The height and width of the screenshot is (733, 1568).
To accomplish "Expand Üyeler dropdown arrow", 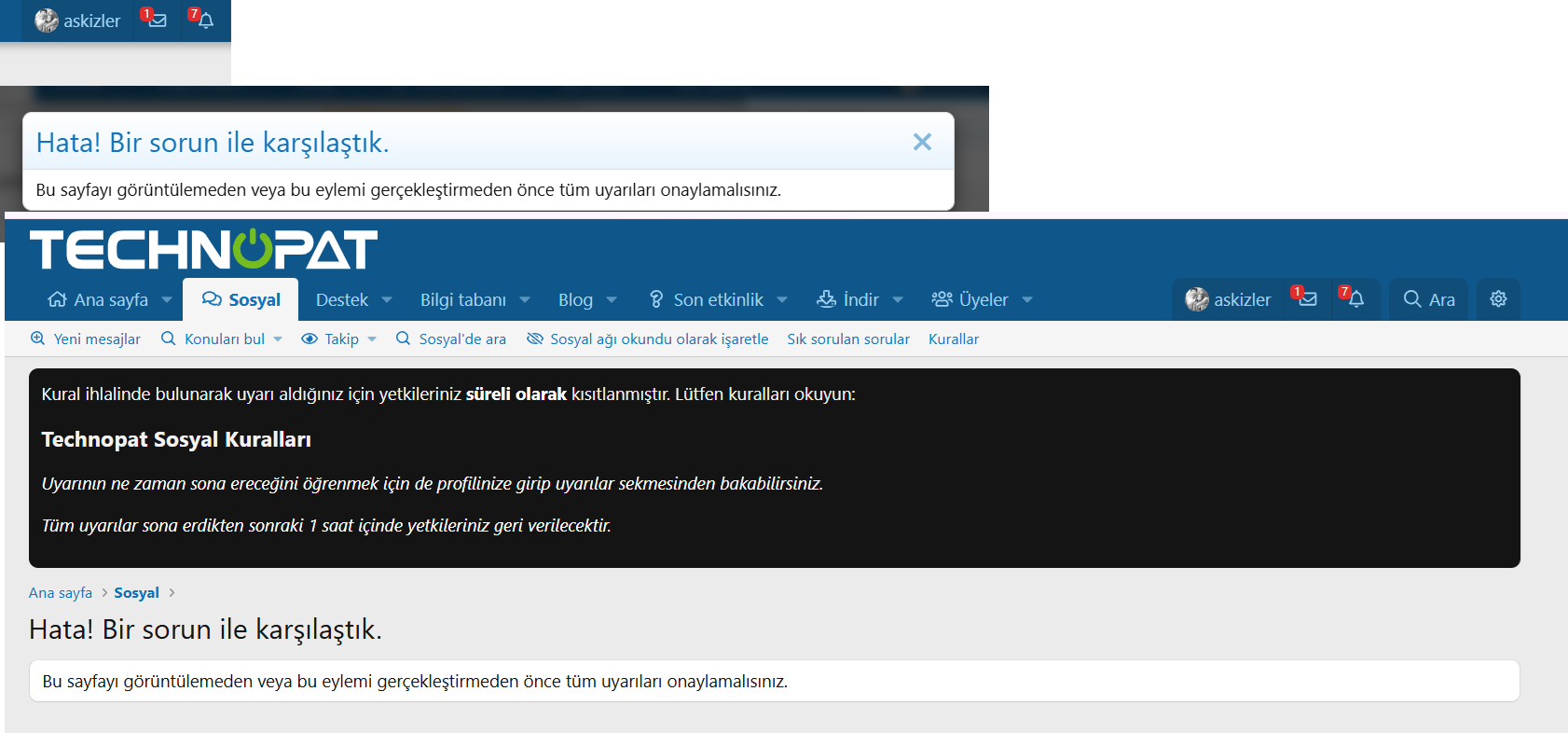I will coord(1027,299).
